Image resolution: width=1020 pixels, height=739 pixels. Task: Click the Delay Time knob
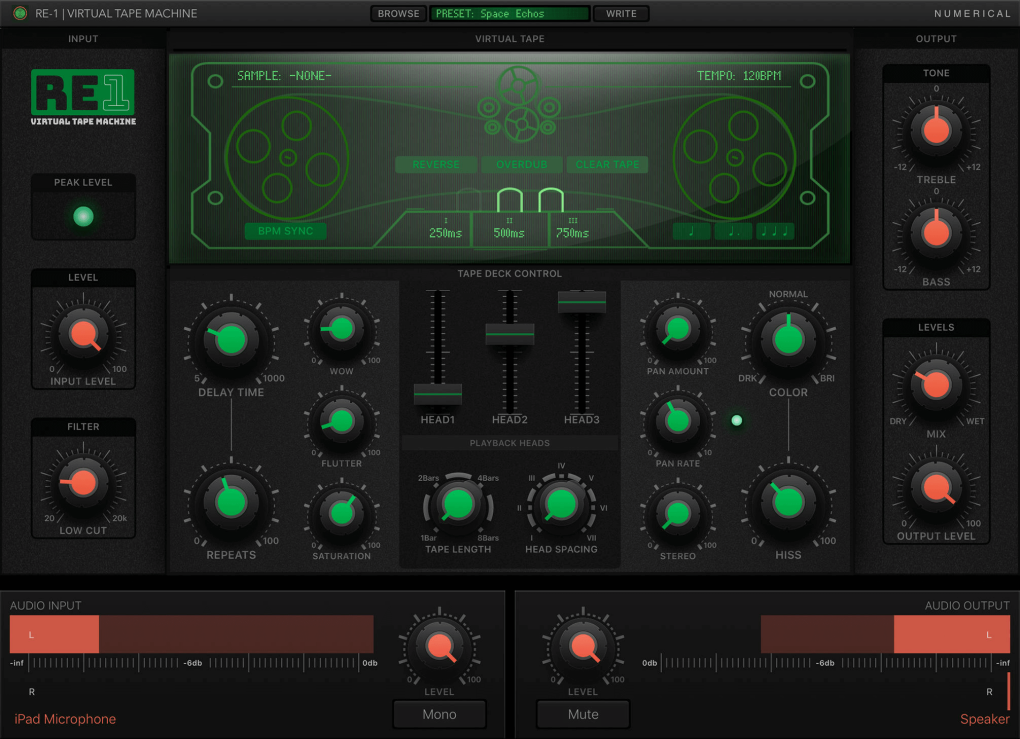(231, 340)
